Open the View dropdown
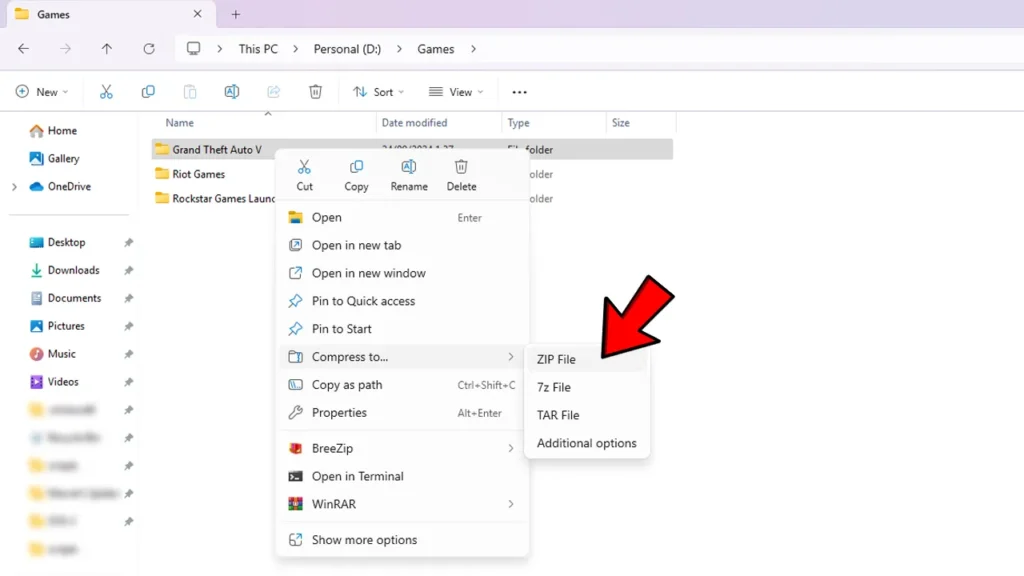The width and height of the screenshot is (1024, 576). 455,91
